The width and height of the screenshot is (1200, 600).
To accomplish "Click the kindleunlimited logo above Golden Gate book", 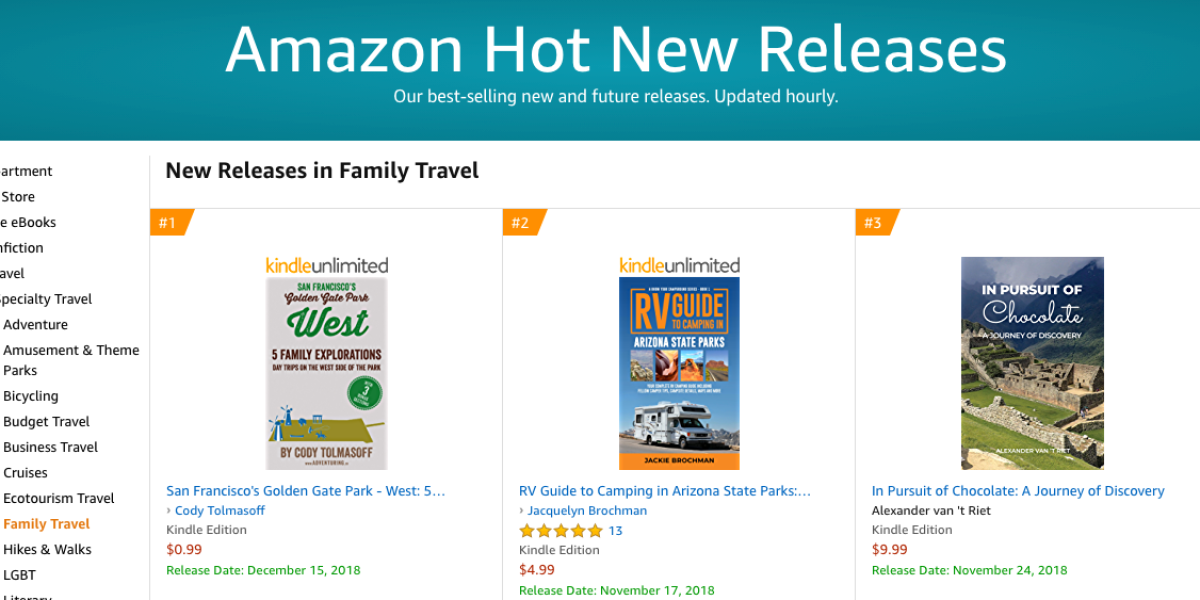I will (x=326, y=265).
